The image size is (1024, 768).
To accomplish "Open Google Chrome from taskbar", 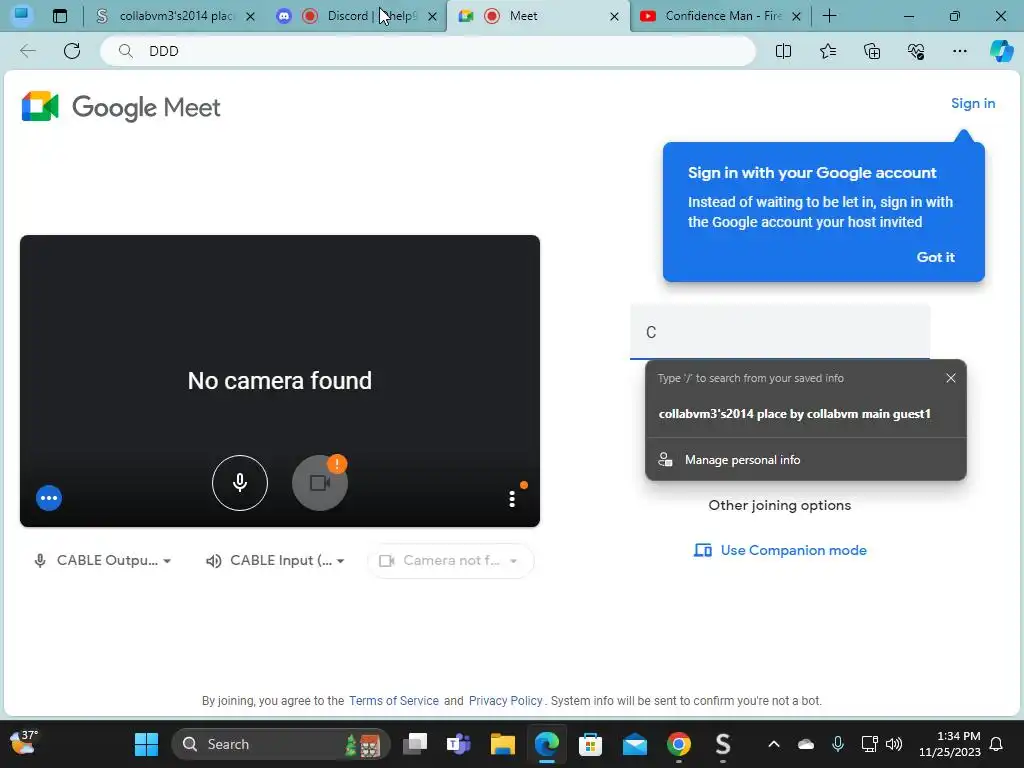I will click(x=679, y=744).
